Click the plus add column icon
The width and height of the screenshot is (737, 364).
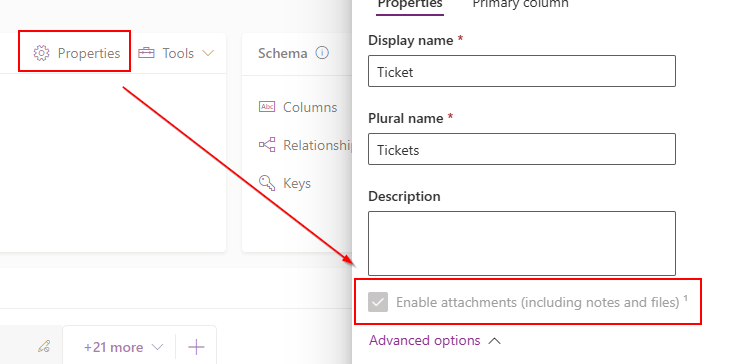pyautogui.click(x=196, y=348)
